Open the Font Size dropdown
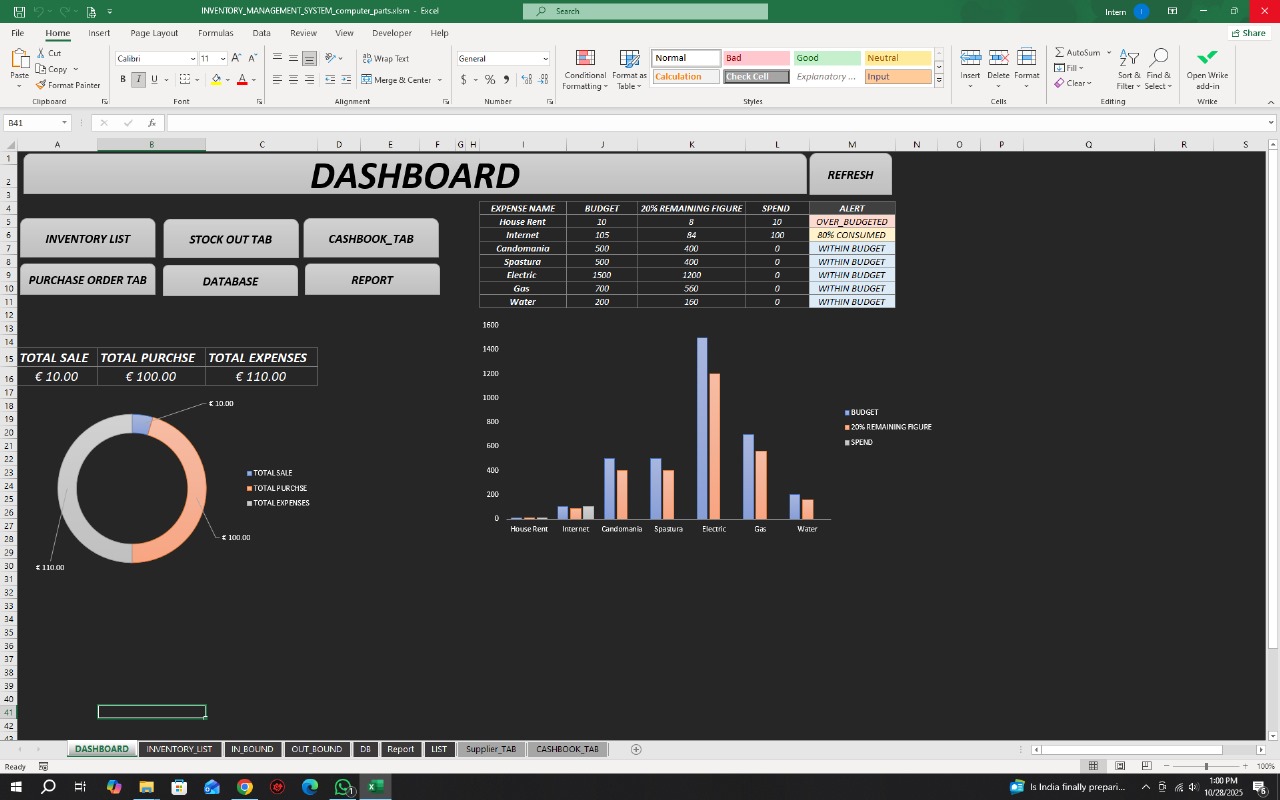The height and width of the screenshot is (800, 1280). pos(222,58)
